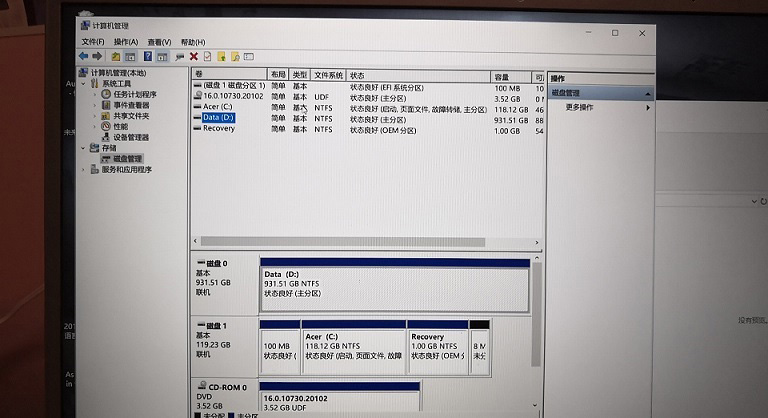This screenshot has height=418, width=768.
Task: Click the CD-ROM 0 disc icon
Action: 202,386
